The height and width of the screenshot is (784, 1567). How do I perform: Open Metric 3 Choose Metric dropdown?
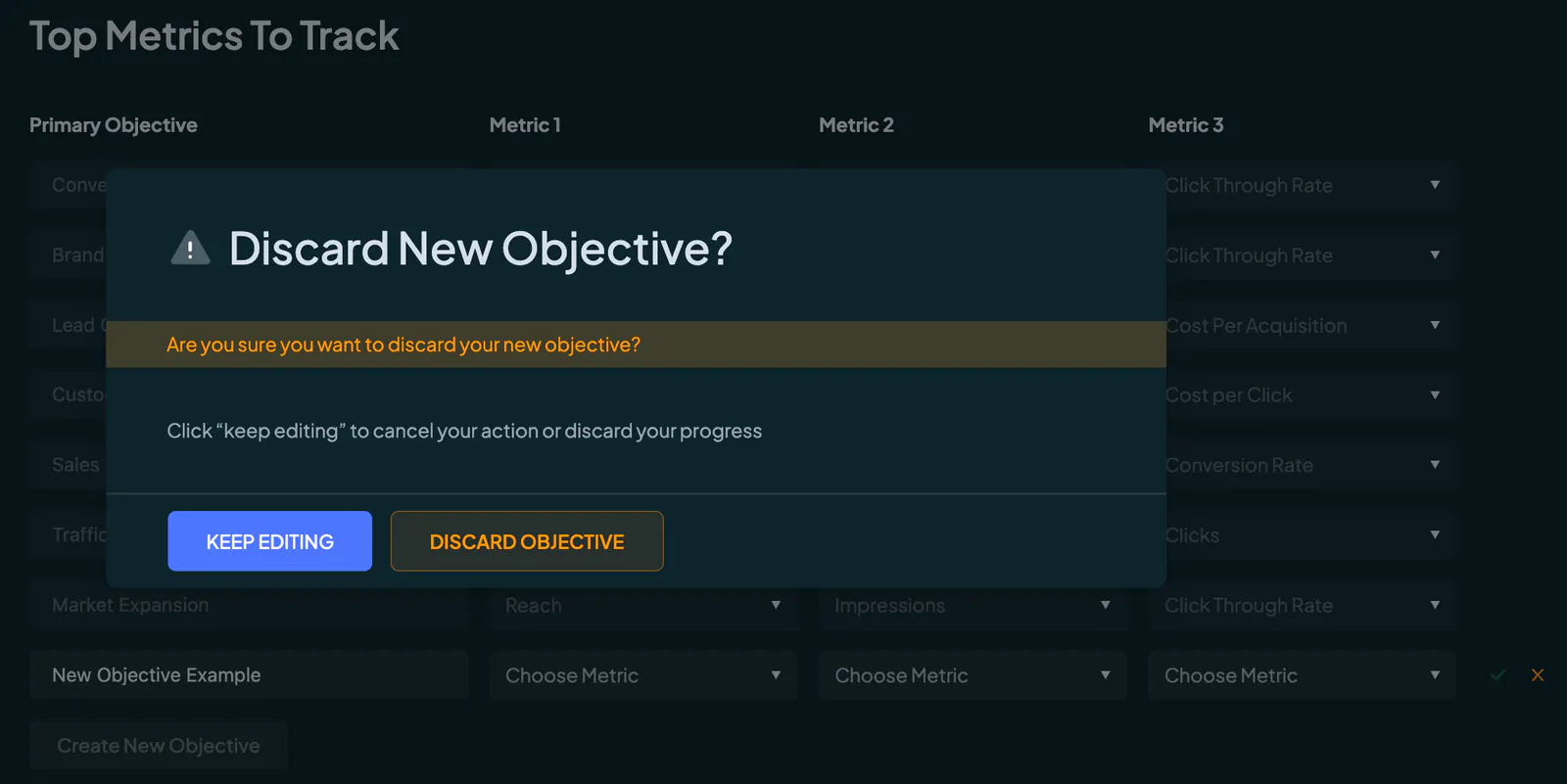click(1302, 675)
